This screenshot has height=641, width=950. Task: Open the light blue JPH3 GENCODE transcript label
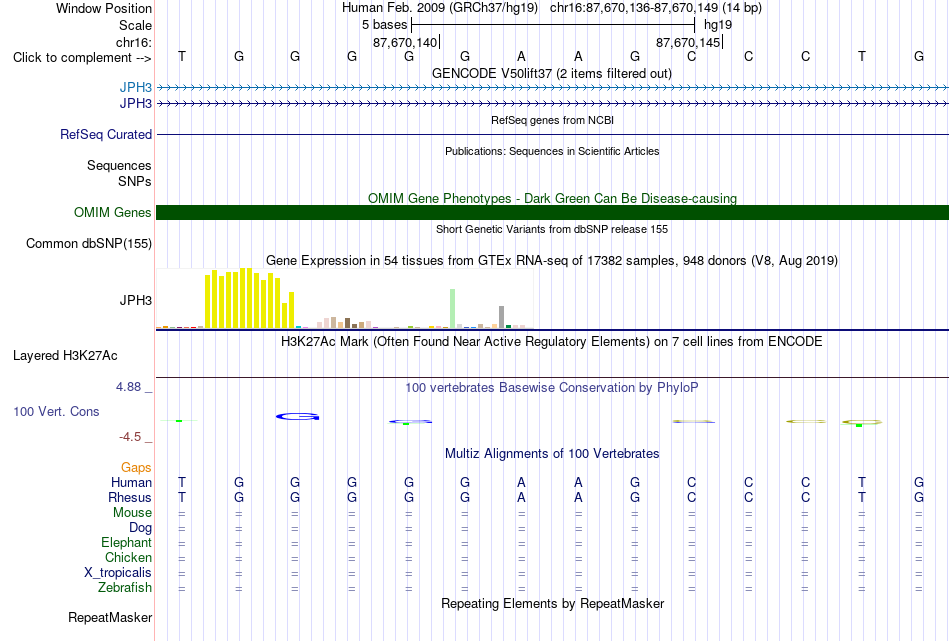click(x=136, y=87)
